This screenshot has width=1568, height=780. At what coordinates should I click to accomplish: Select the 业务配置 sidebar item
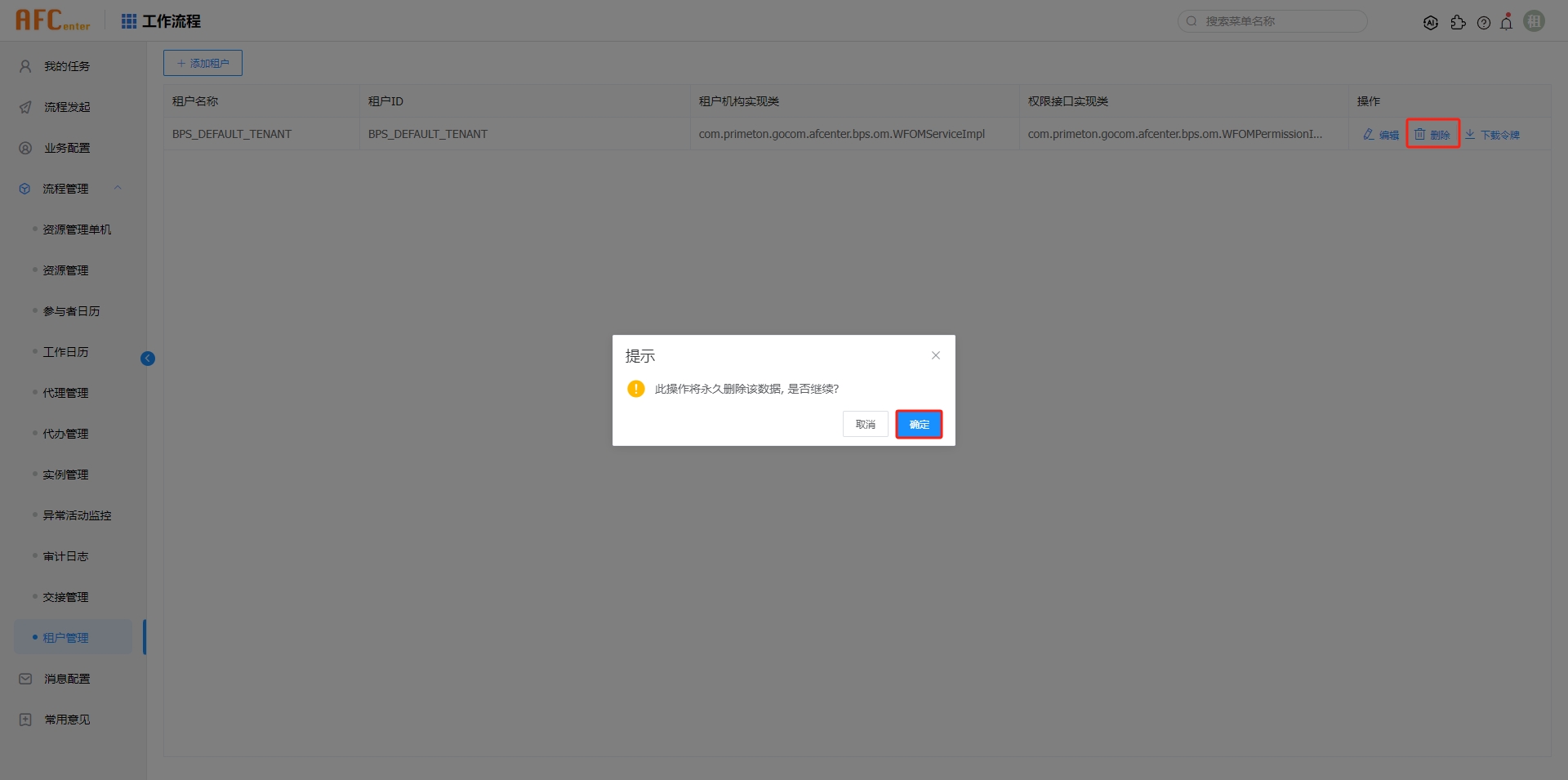[x=68, y=147]
